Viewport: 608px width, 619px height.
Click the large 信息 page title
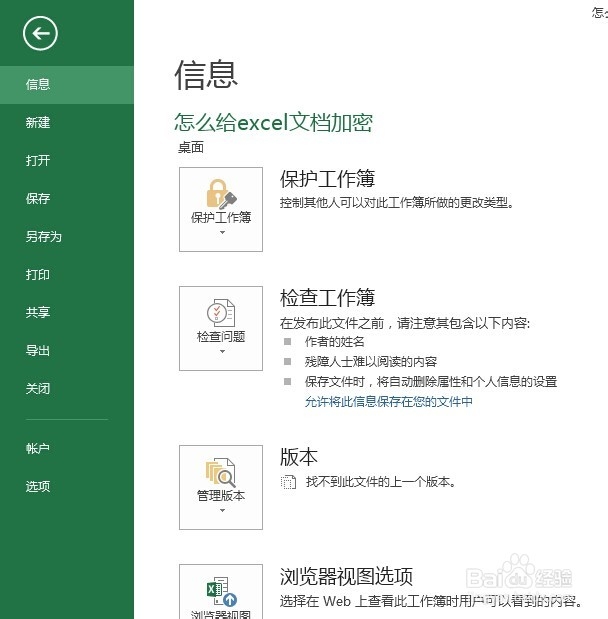pyautogui.click(x=206, y=75)
